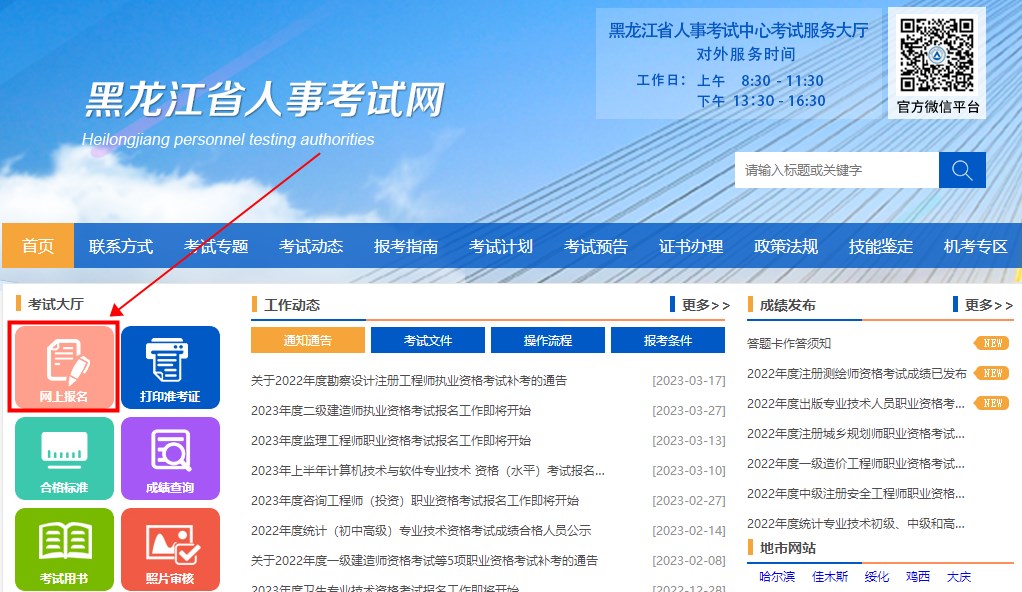Select 机考专区 in the navigation bar
The image size is (1022, 592).
[974, 245]
